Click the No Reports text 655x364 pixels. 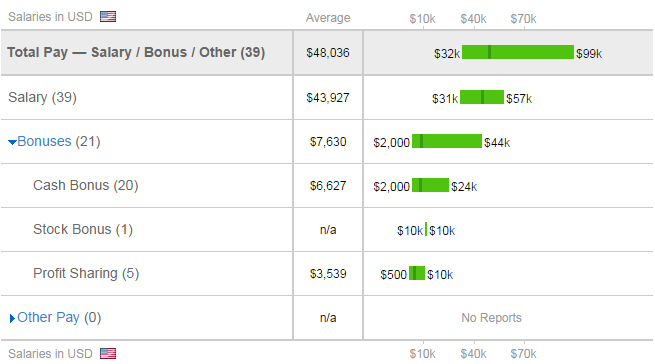tap(491, 318)
